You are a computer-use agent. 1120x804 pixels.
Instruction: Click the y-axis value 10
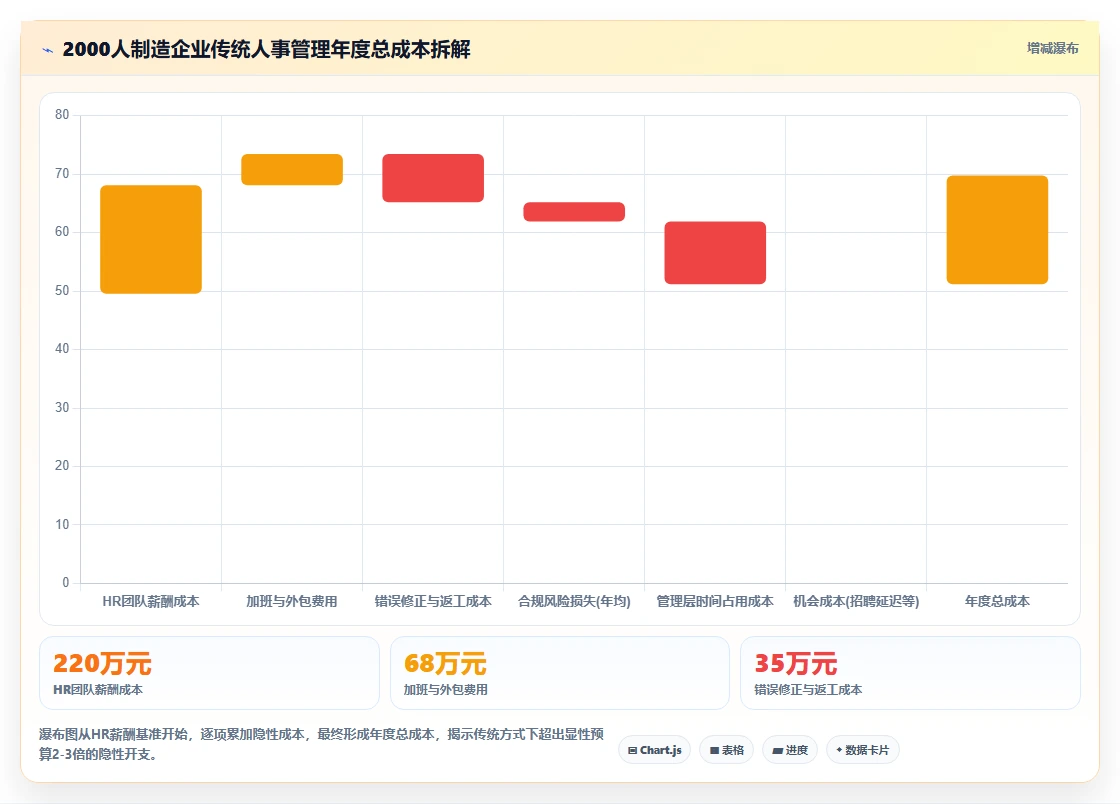[62, 525]
